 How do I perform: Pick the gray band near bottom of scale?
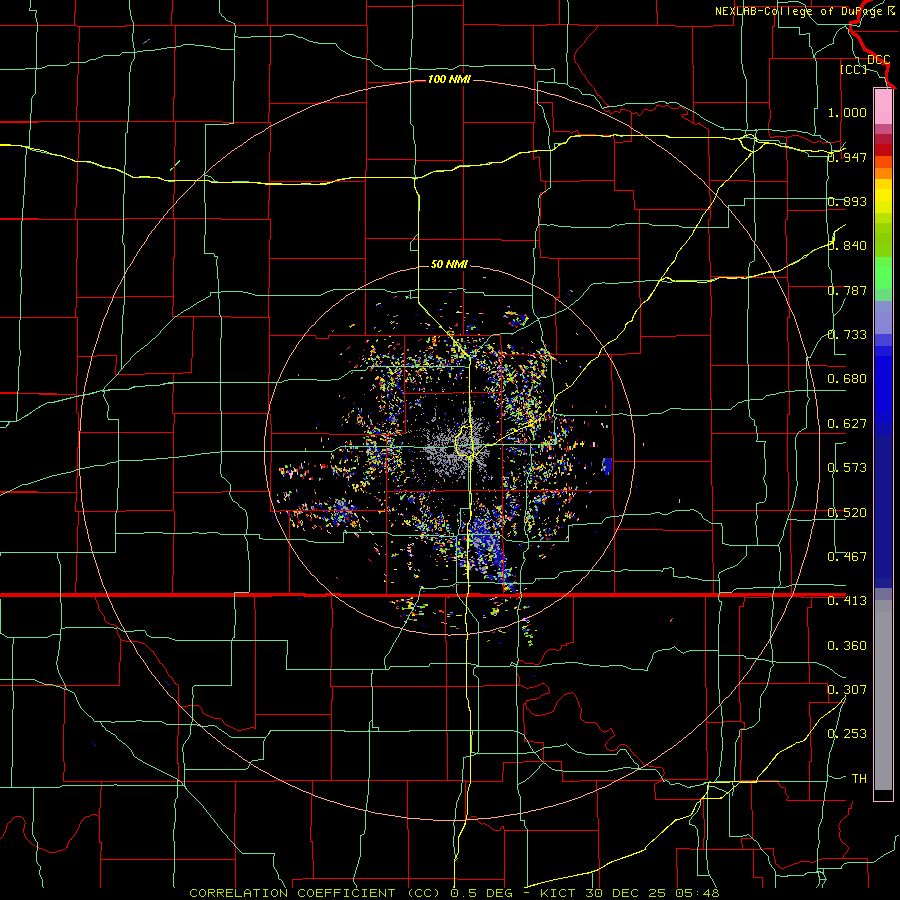pos(883,695)
